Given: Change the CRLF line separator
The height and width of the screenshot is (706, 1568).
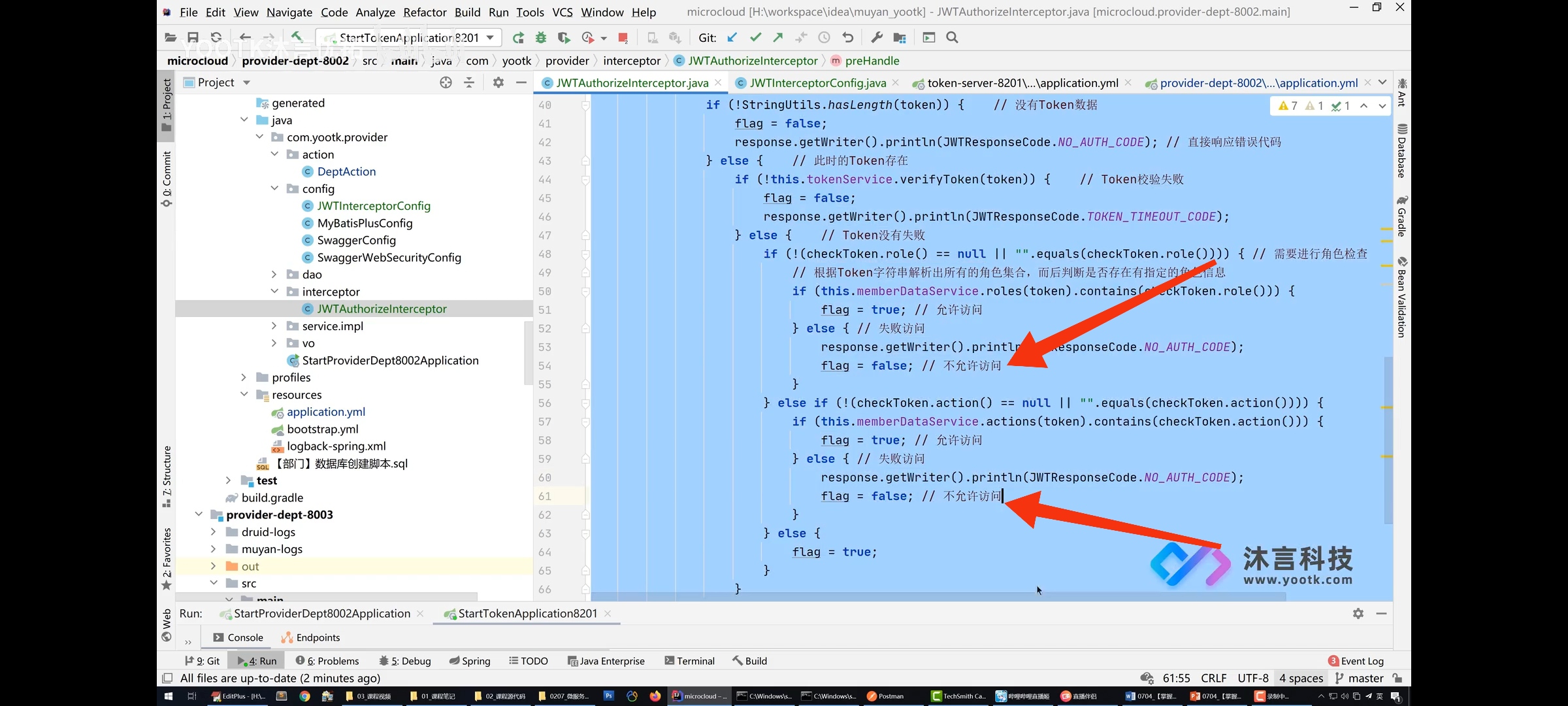Looking at the screenshot, I should click(1214, 678).
